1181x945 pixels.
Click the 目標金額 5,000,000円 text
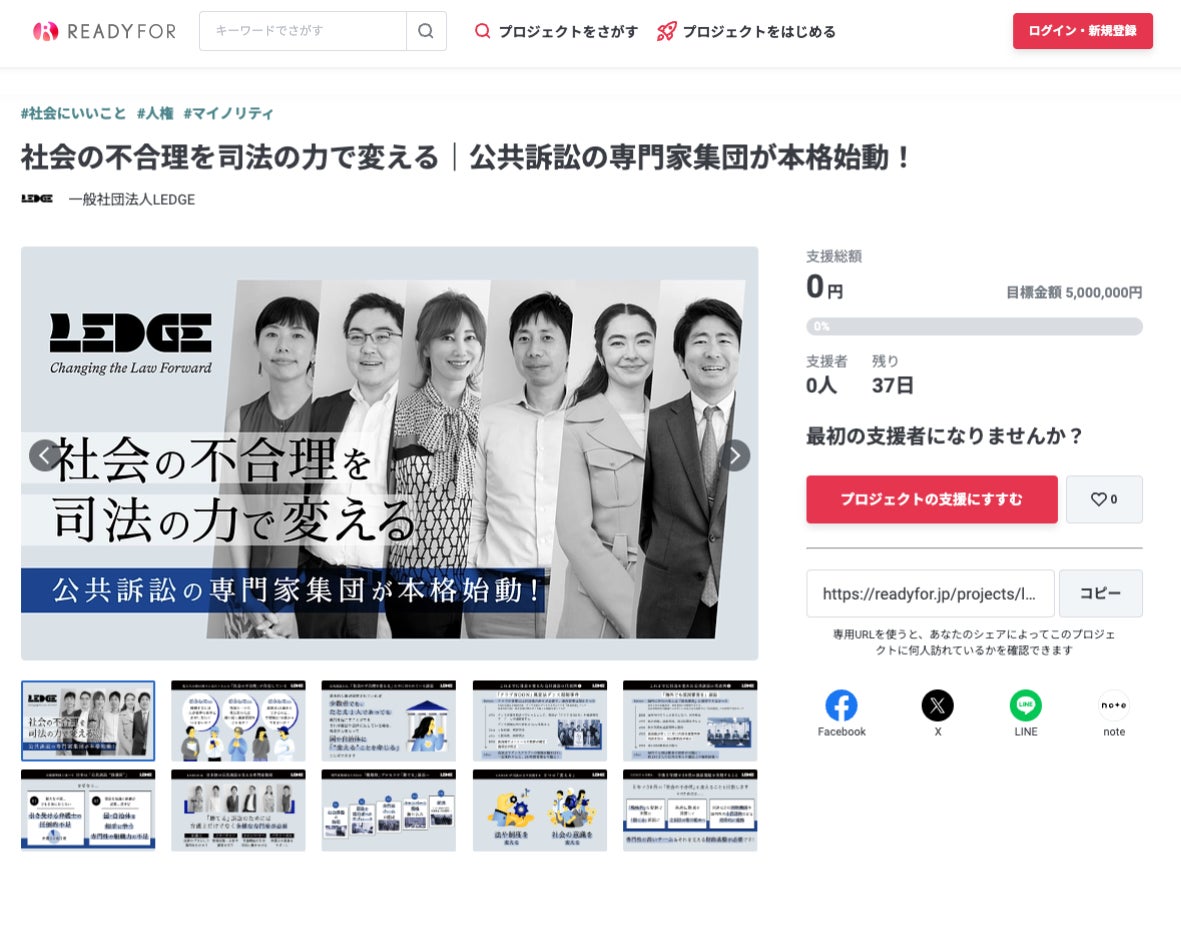(x=1074, y=292)
